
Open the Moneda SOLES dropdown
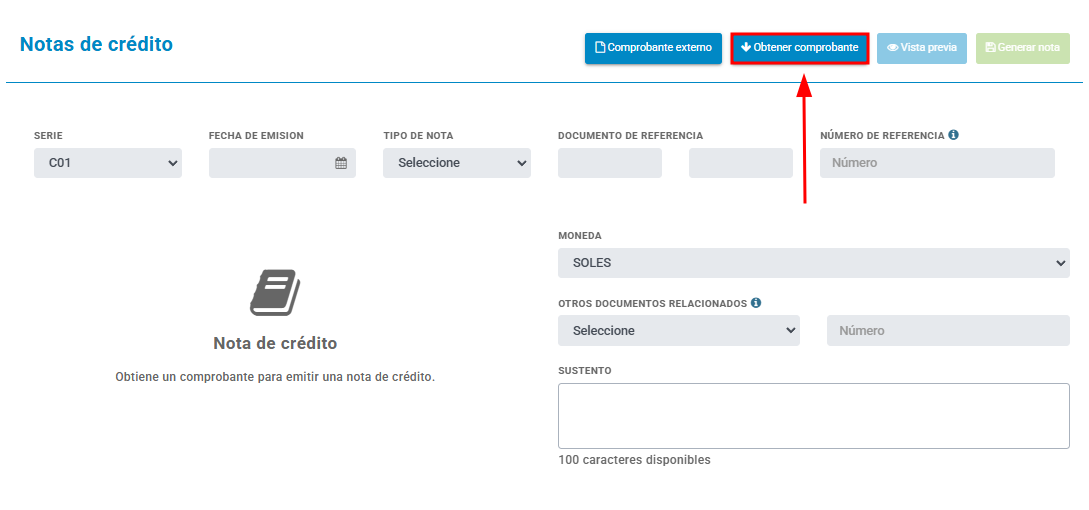click(814, 263)
